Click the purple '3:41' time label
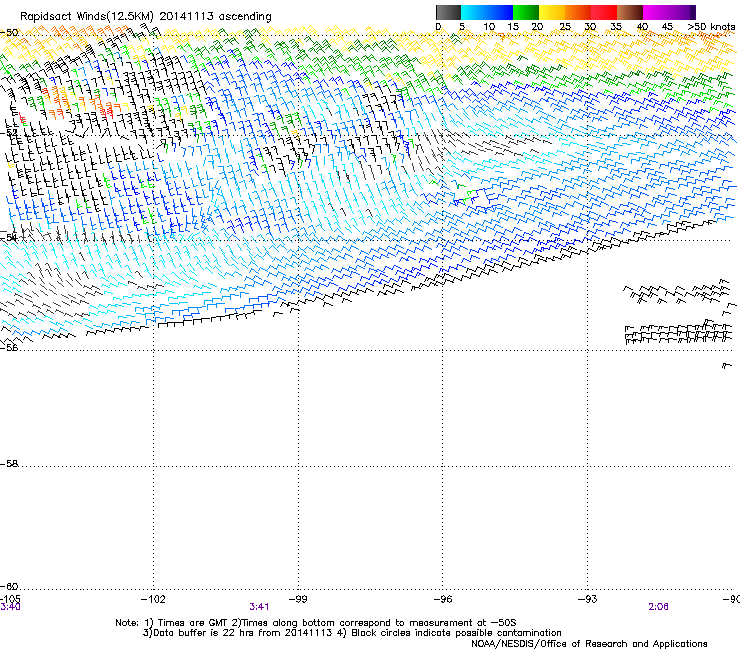The width and height of the screenshot is (740, 650). [259, 607]
